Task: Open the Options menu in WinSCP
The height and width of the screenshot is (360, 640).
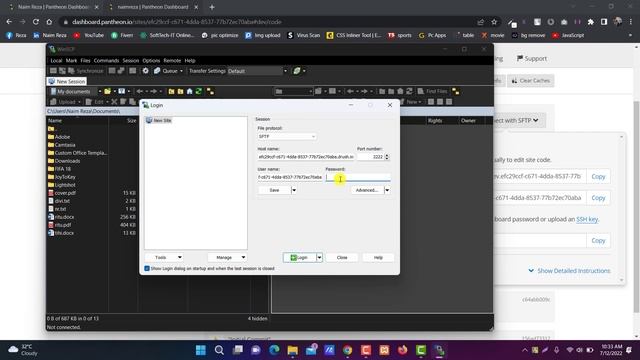Action: tap(151, 60)
